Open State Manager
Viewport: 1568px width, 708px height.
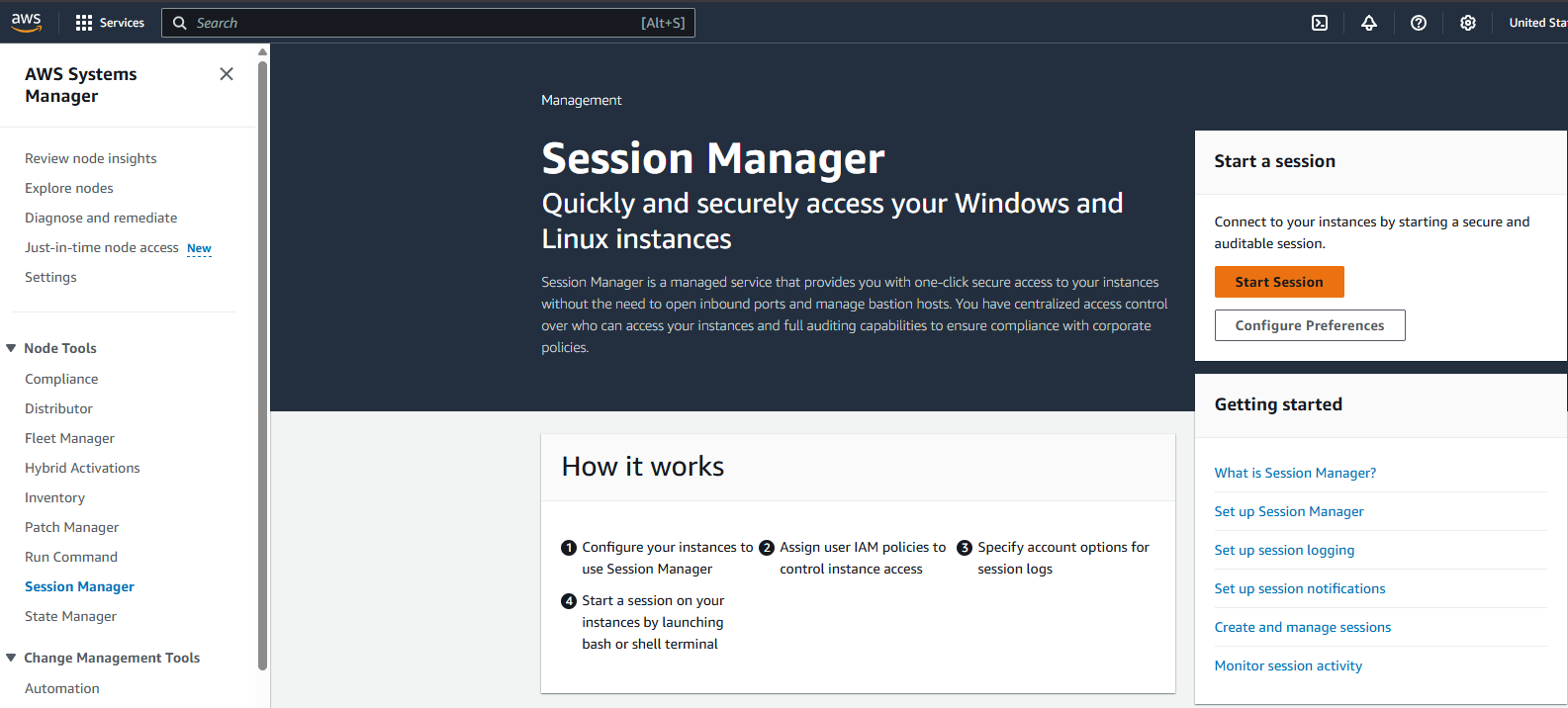(x=70, y=616)
